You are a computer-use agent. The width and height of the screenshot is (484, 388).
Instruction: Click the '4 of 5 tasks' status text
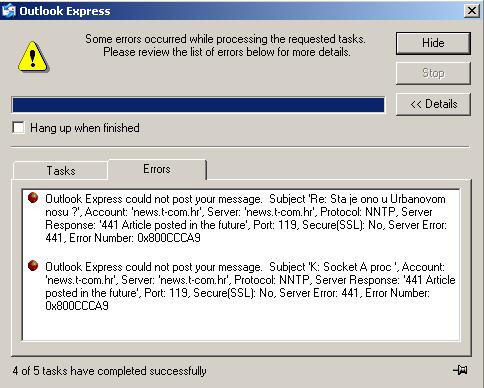(109, 371)
